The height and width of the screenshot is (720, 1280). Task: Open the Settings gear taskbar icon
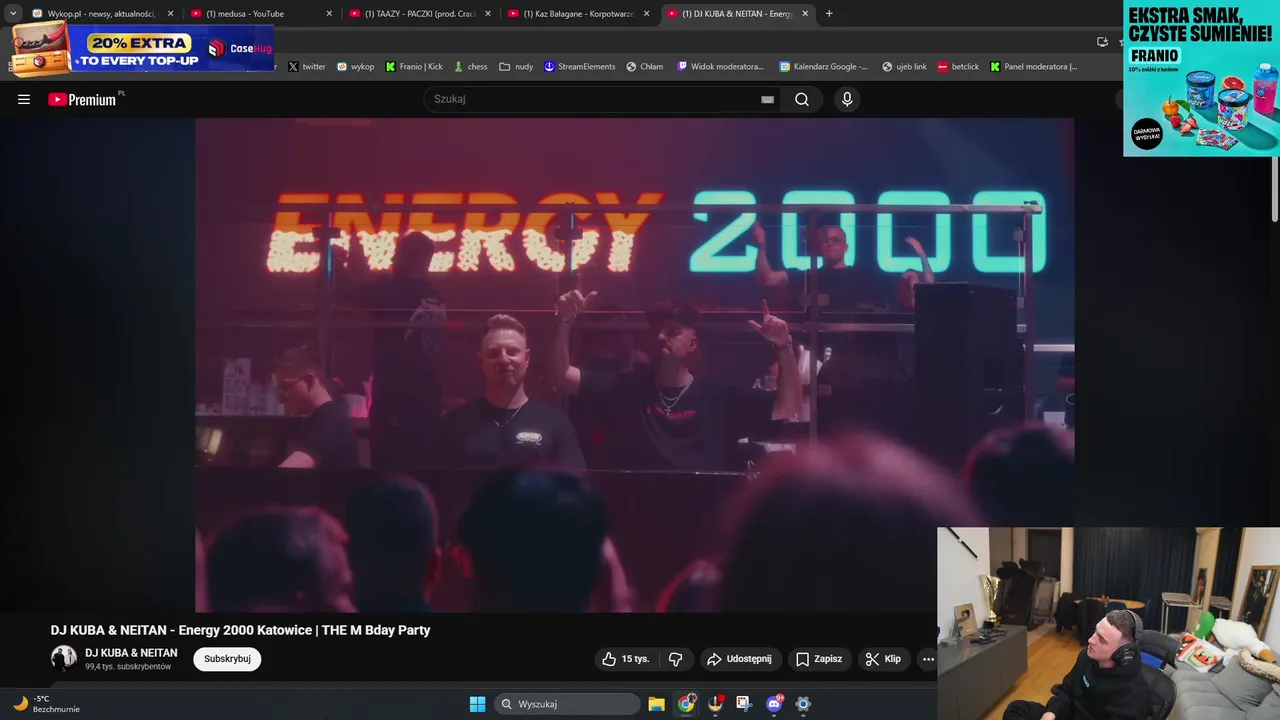(x=803, y=704)
